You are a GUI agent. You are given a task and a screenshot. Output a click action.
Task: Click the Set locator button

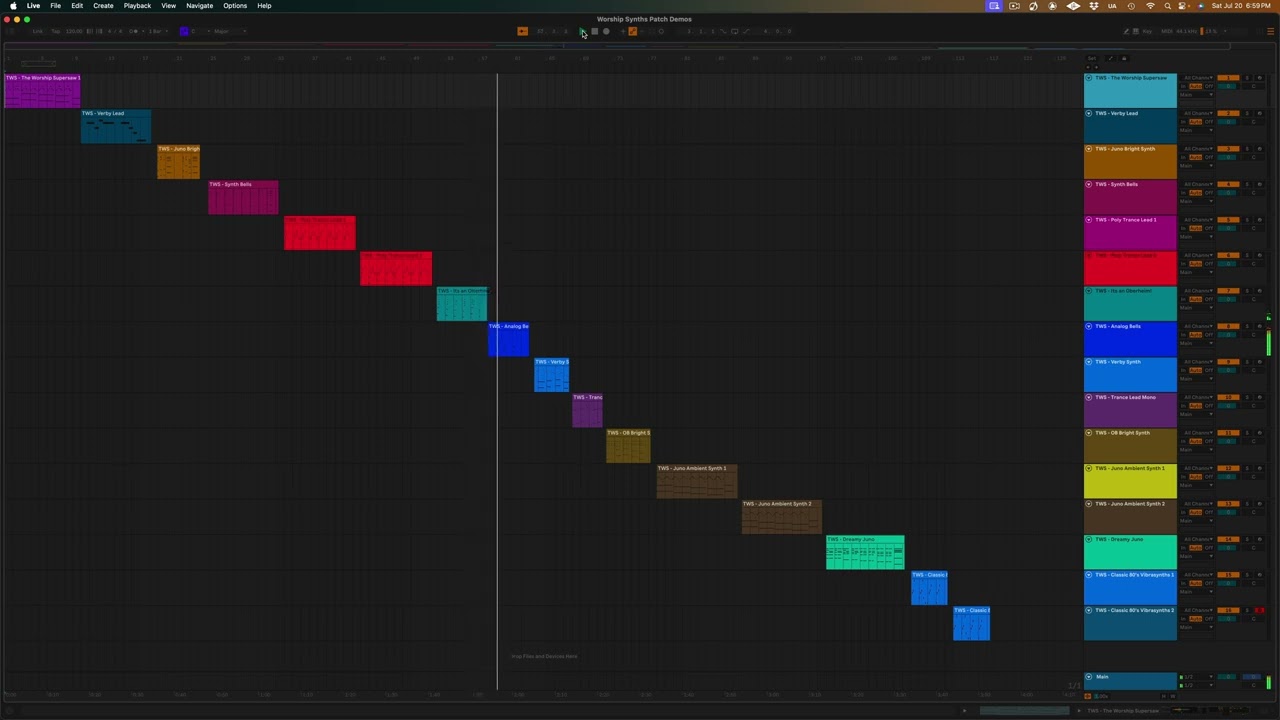pyautogui.click(x=1092, y=58)
